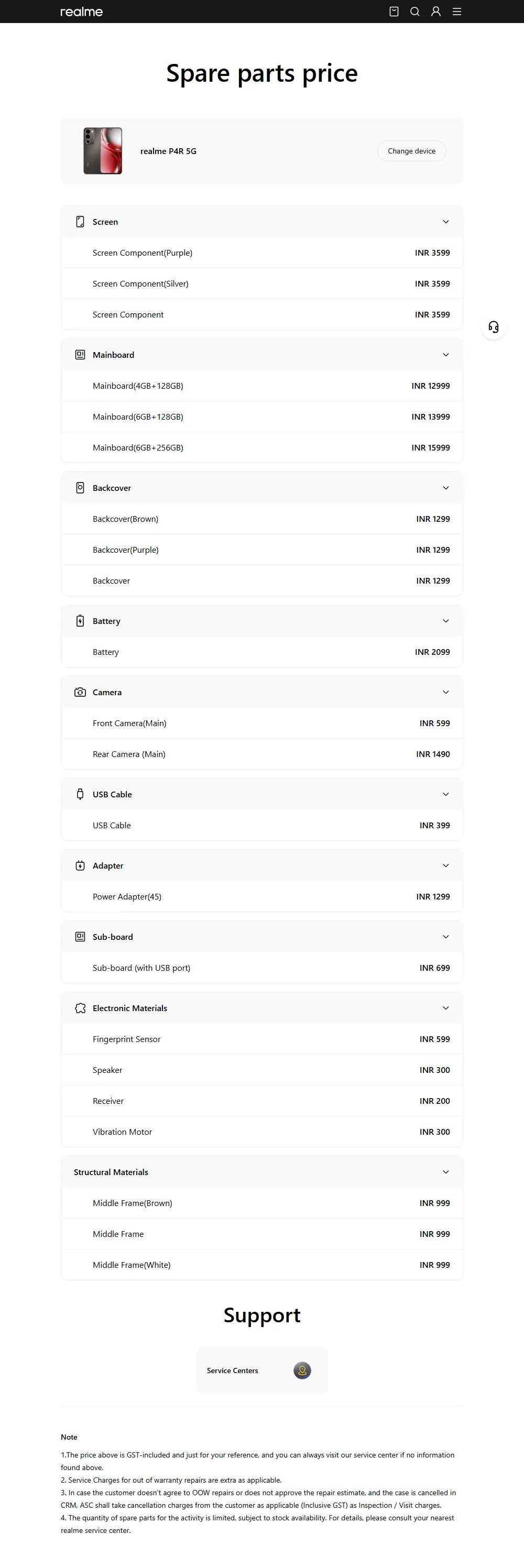Collapse the Backcover section chevron
Screen dimensions: 524x1568
click(x=446, y=488)
